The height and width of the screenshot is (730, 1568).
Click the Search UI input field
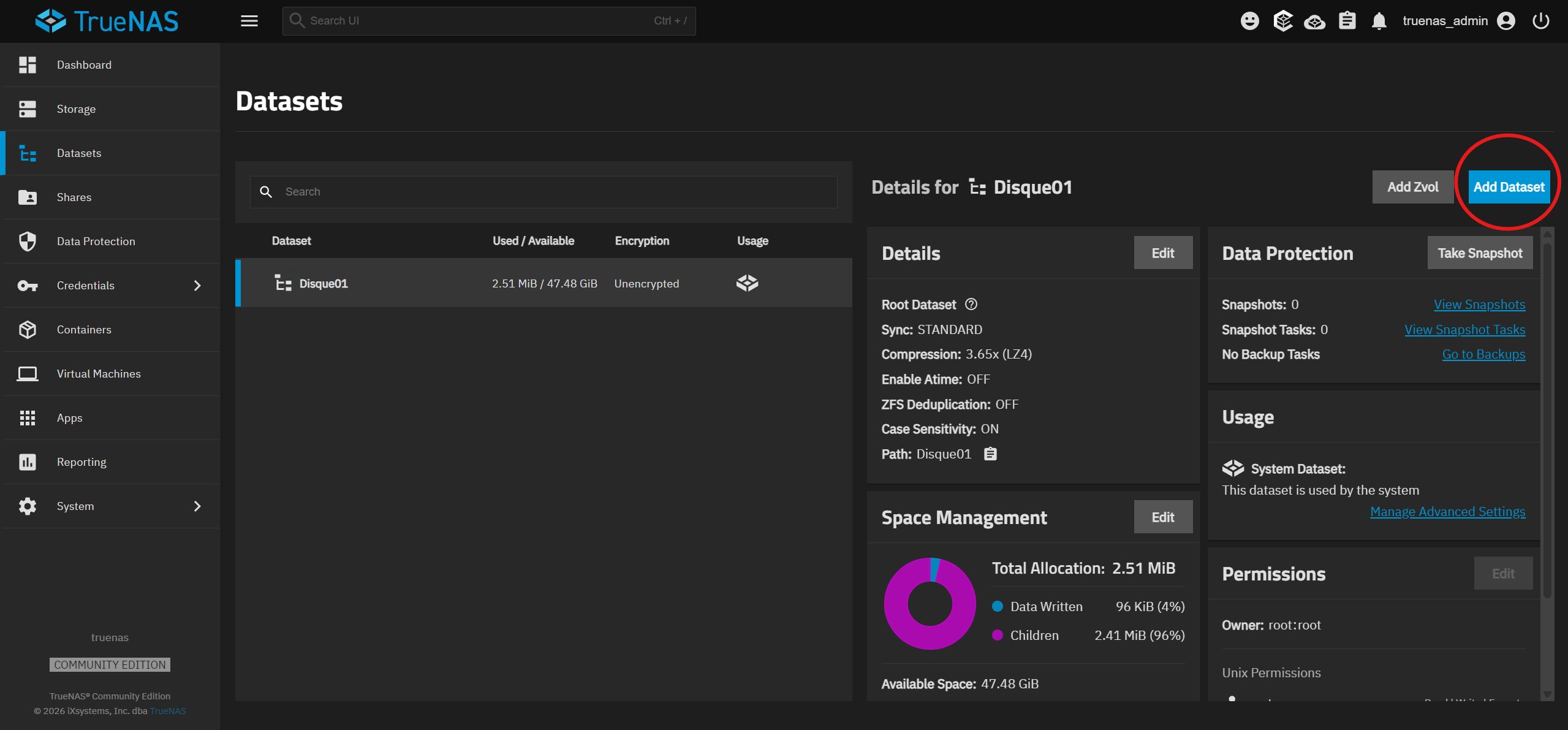click(489, 21)
